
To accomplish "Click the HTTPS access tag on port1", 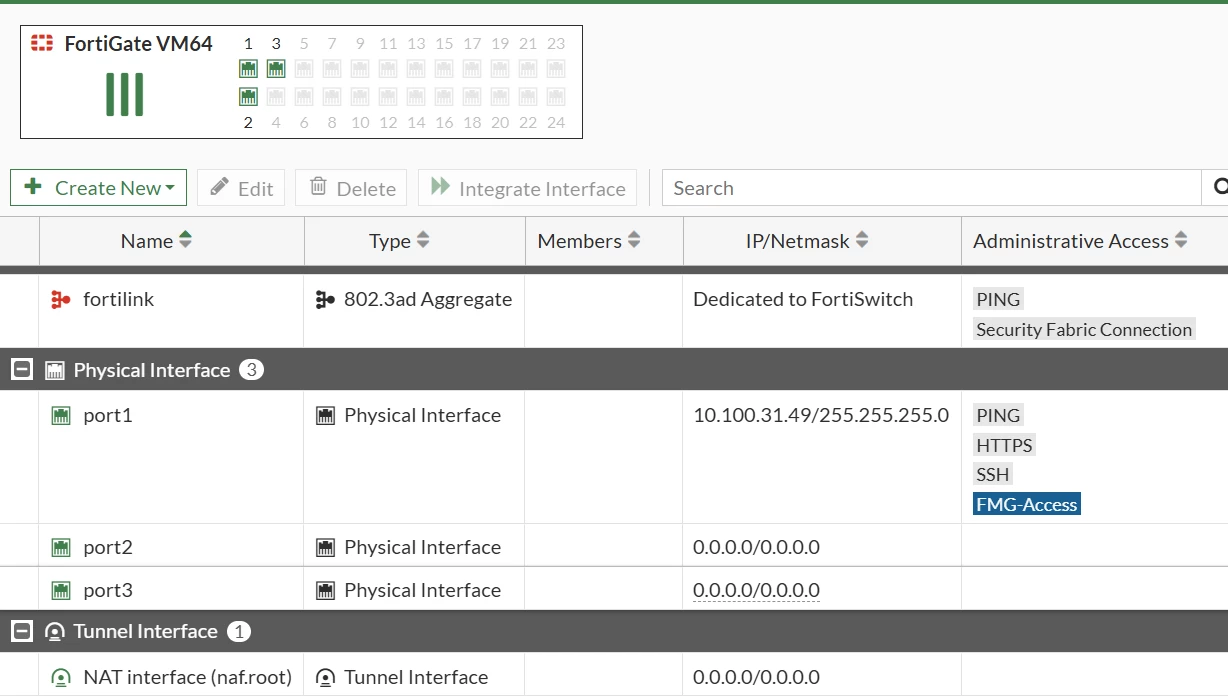I will pyautogui.click(x=1004, y=445).
